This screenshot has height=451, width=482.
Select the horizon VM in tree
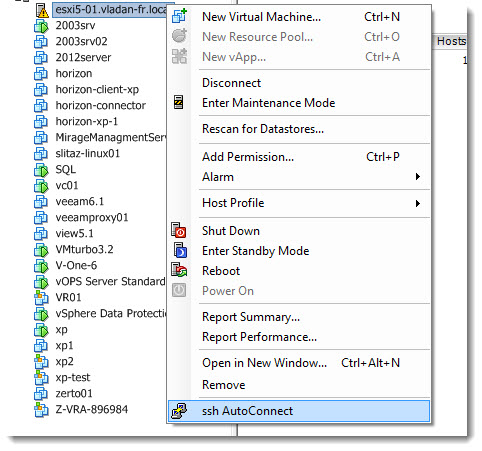(x=74, y=73)
